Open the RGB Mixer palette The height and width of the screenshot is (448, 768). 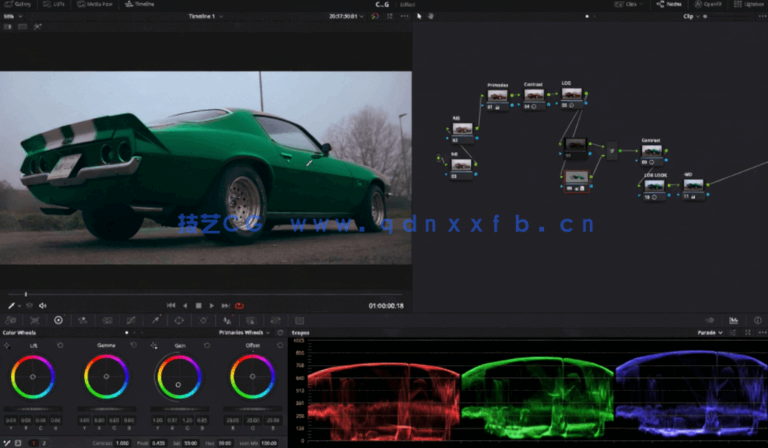point(82,321)
